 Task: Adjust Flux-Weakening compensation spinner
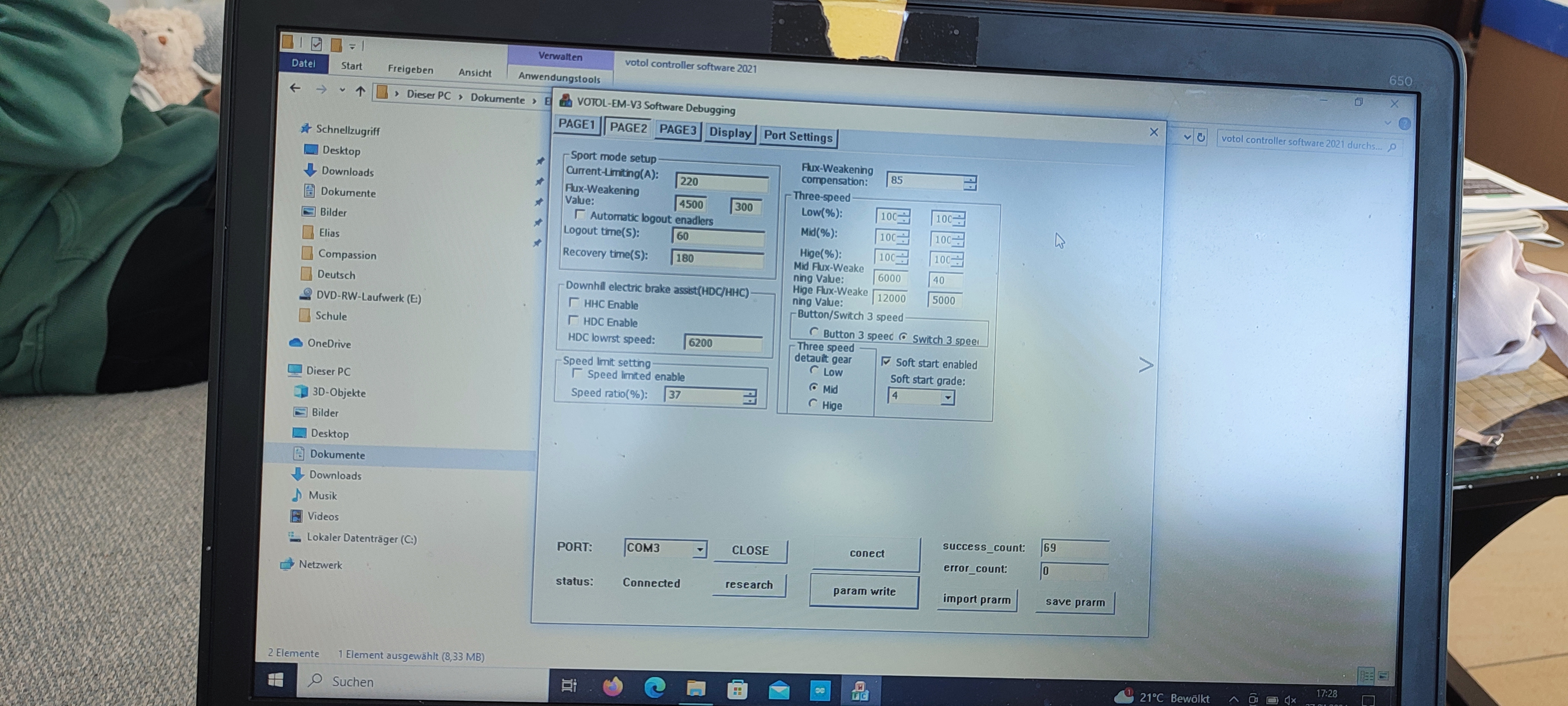[x=970, y=182]
